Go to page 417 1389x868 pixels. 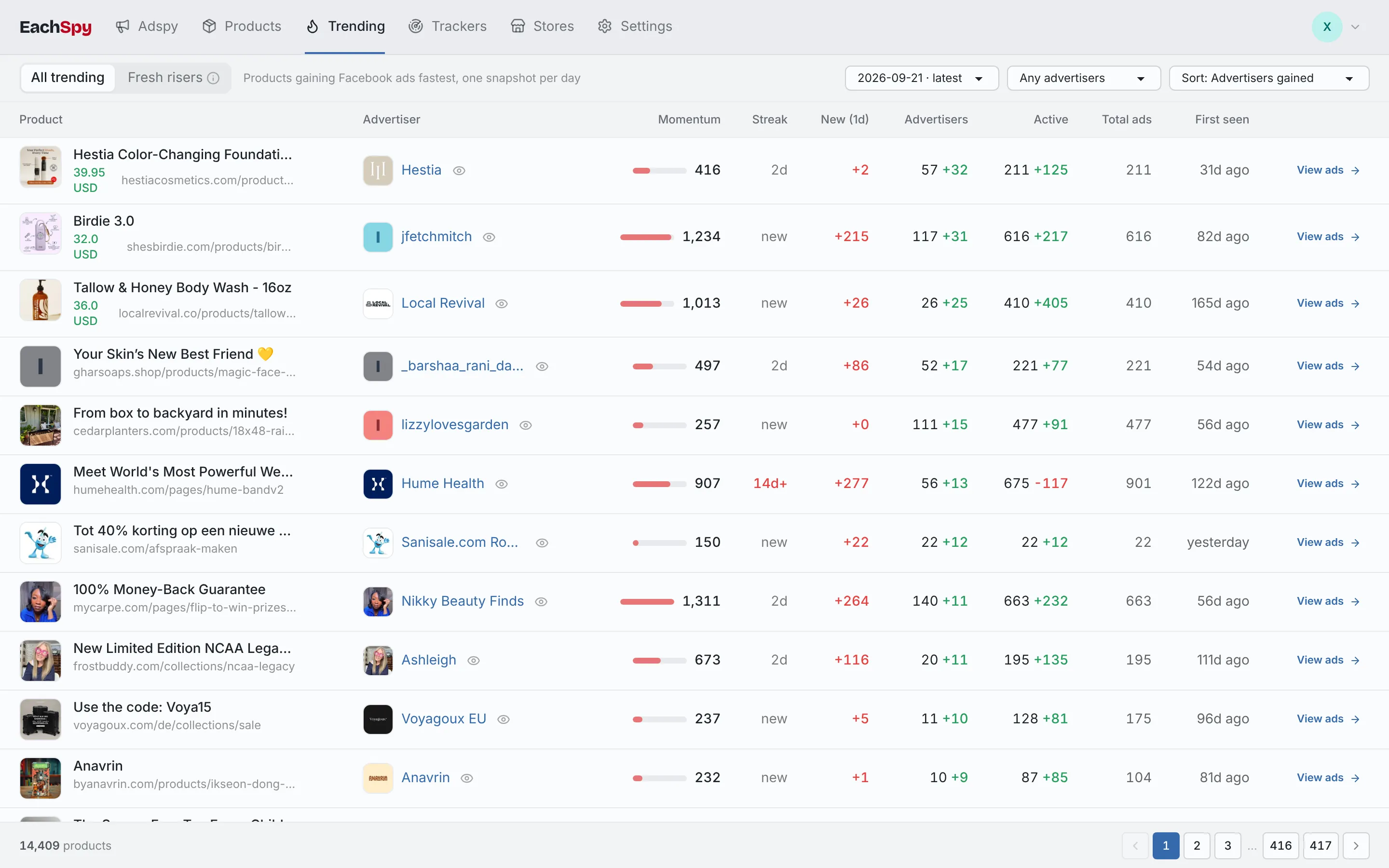(x=1321, y=846)
